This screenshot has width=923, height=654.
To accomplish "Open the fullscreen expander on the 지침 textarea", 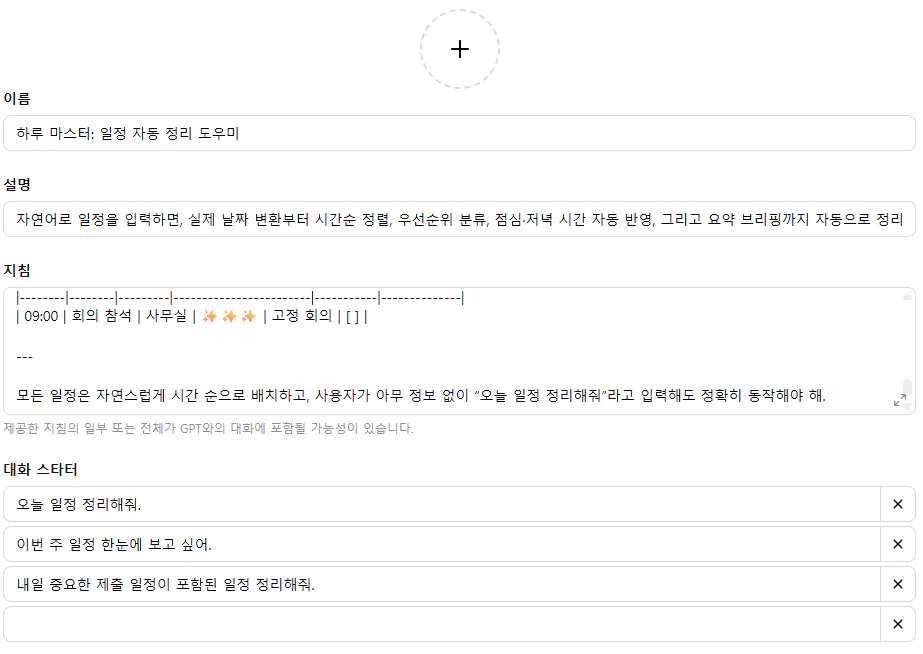I will (899, 398).
